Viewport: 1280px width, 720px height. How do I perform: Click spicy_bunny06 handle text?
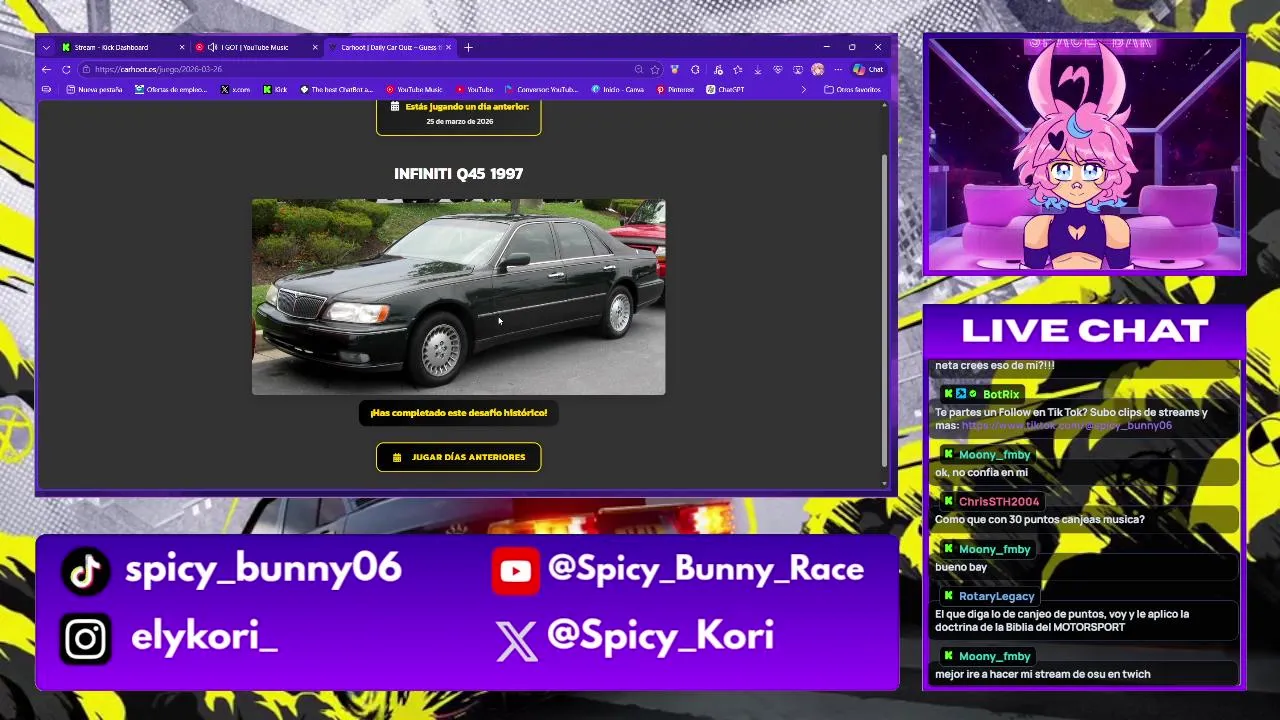(263, 570)
